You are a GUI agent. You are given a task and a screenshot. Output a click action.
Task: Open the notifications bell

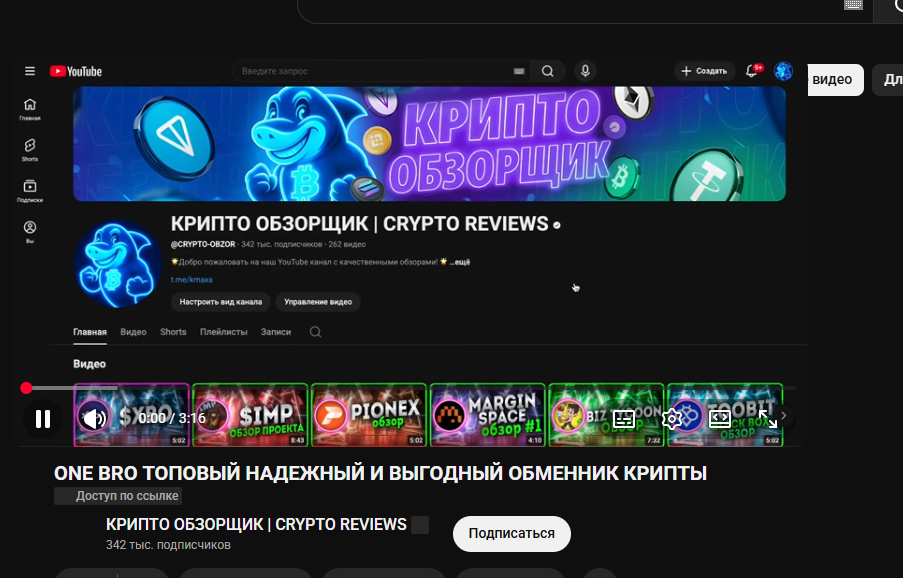[752, 71]
